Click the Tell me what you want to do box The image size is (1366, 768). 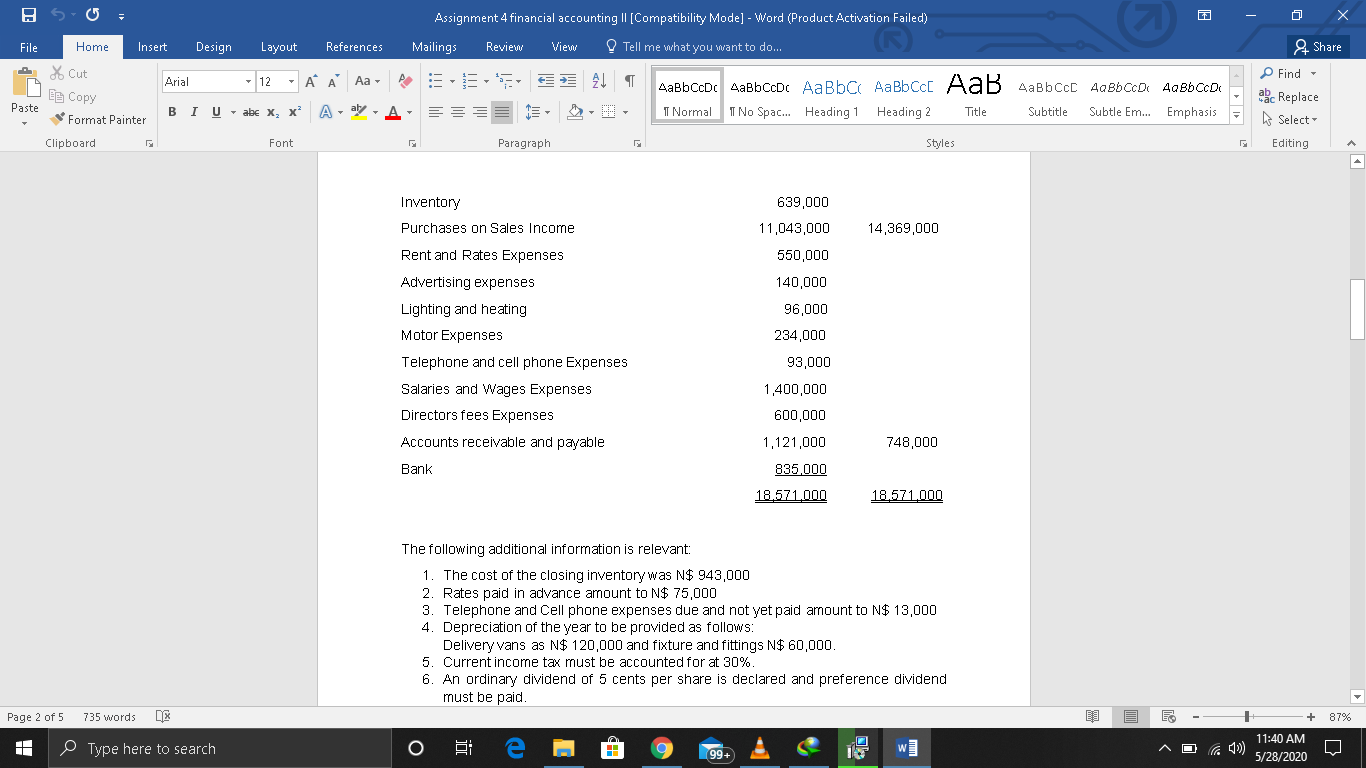click(x=694, y=47)
